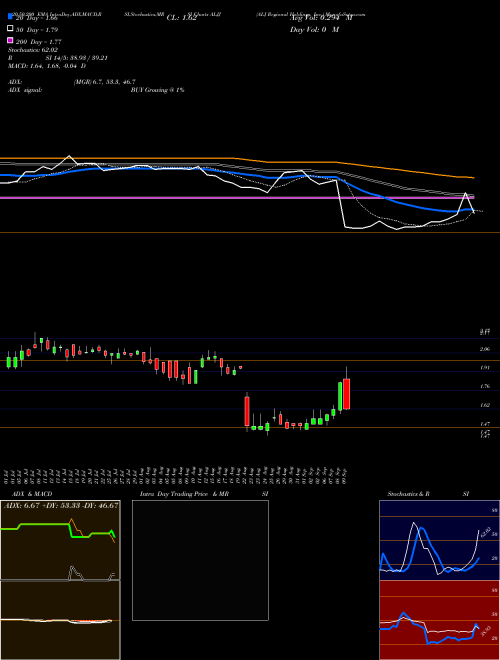Click the 'ADX & MACD' panel title
Viewport: 500px width, 660px height.
[x=32, y=494]
